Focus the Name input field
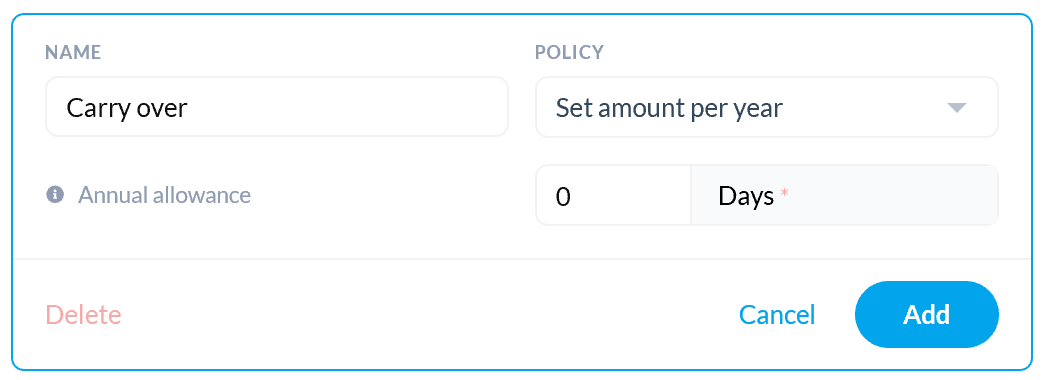The image size is (1044, 380). [276, 107]
